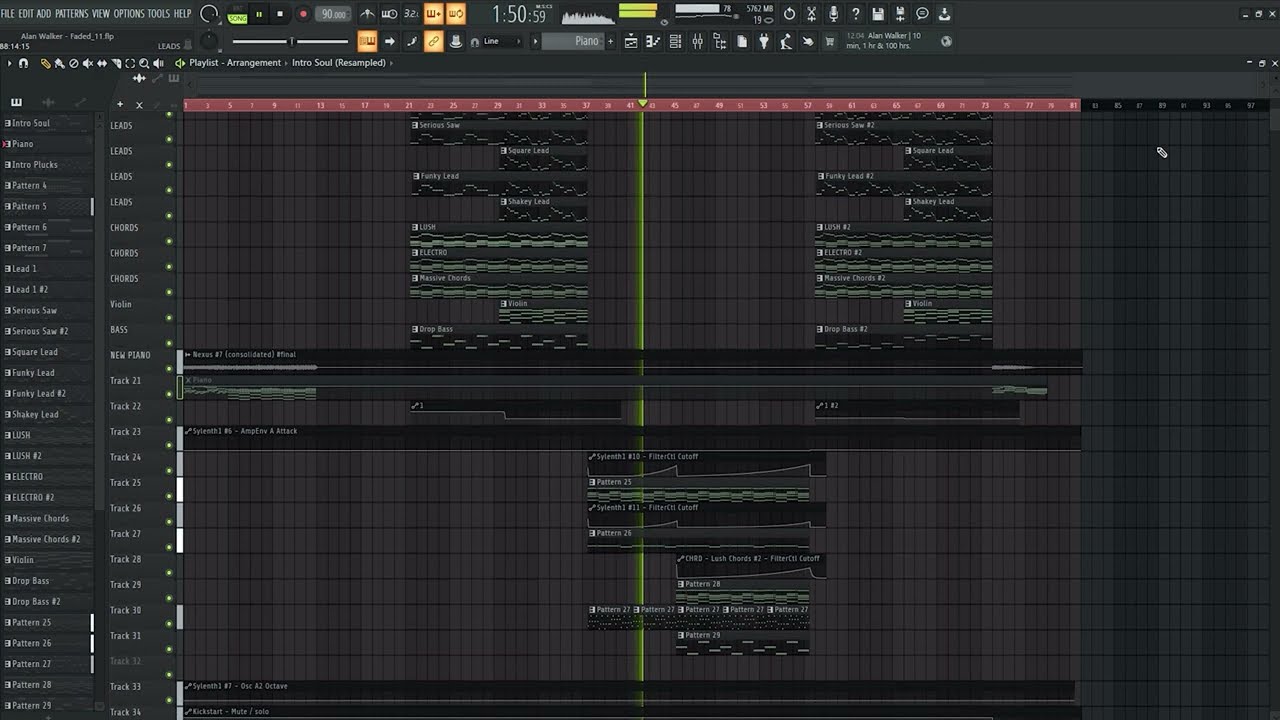Click the master pitch knob
The height and width of the screenshot is (720, 1280).
(209, 41)
